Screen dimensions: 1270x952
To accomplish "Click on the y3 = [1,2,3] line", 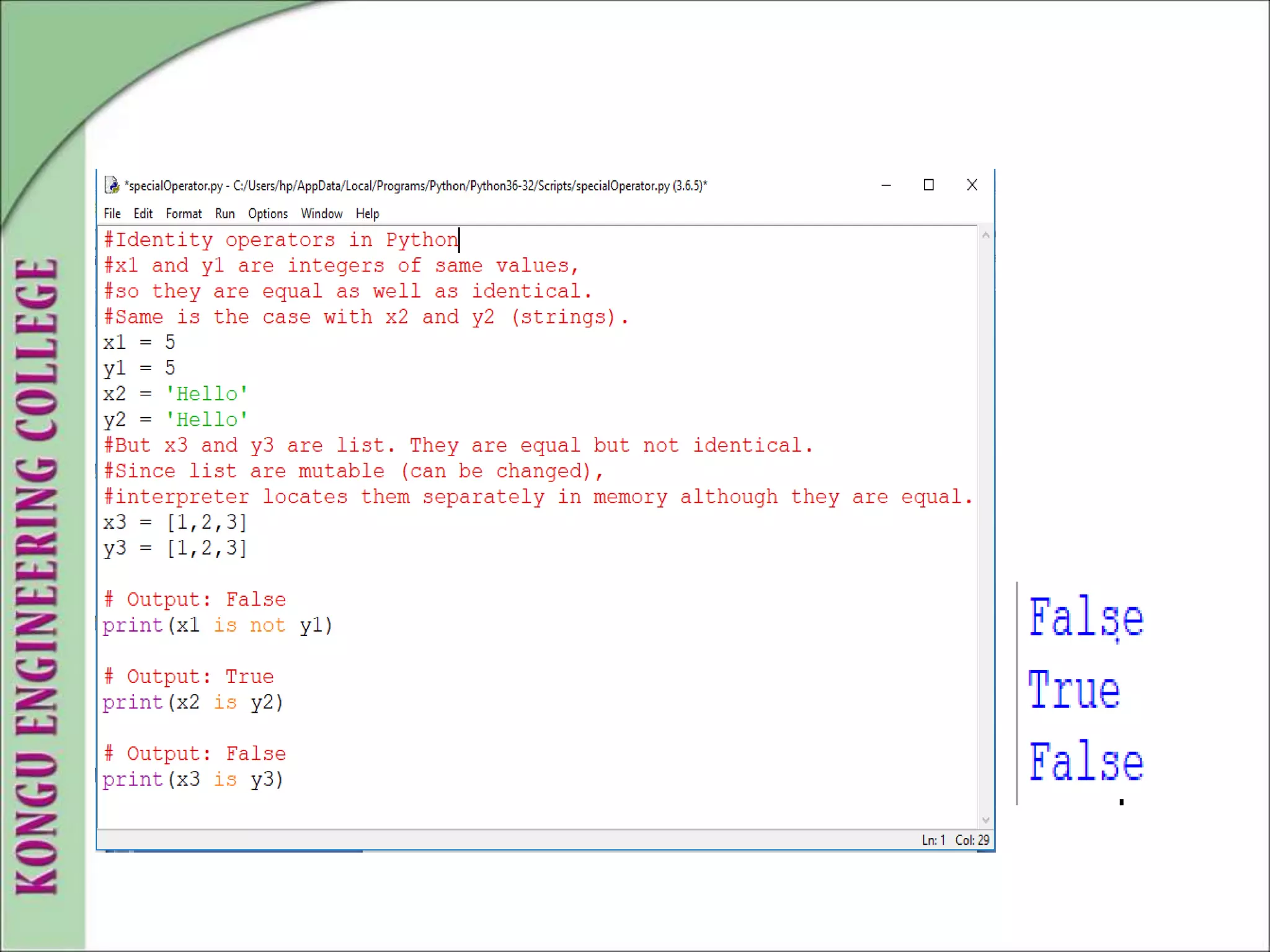I will point(175,549).
